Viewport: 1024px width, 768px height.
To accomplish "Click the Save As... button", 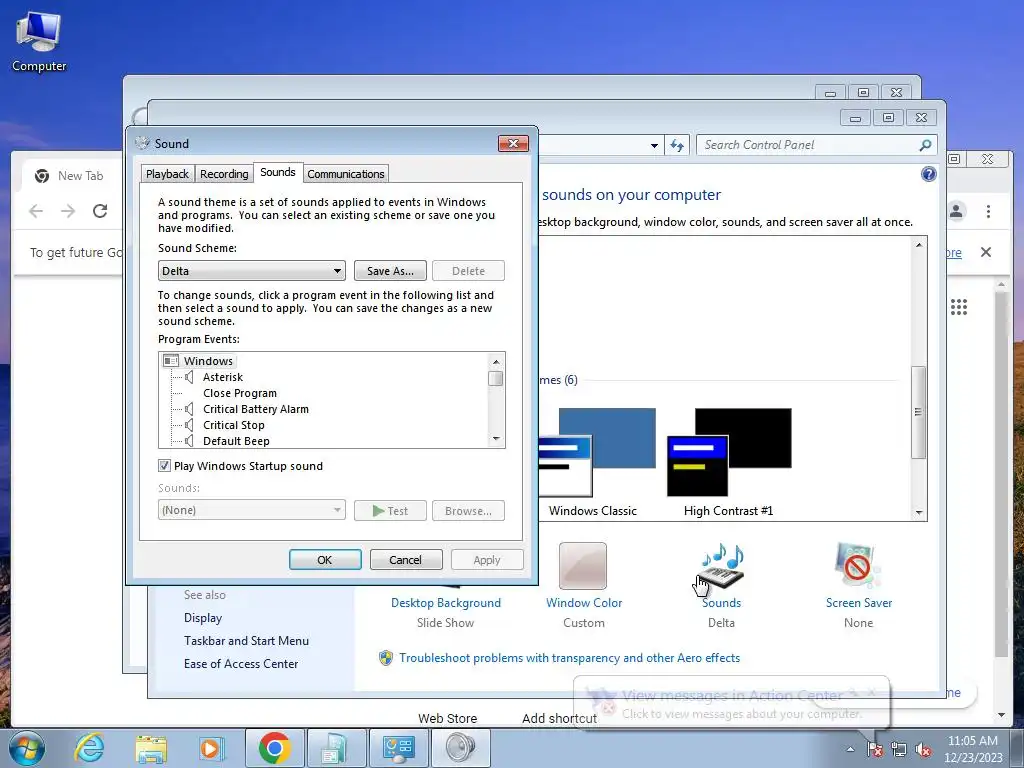I will click(x=390, y=270).
